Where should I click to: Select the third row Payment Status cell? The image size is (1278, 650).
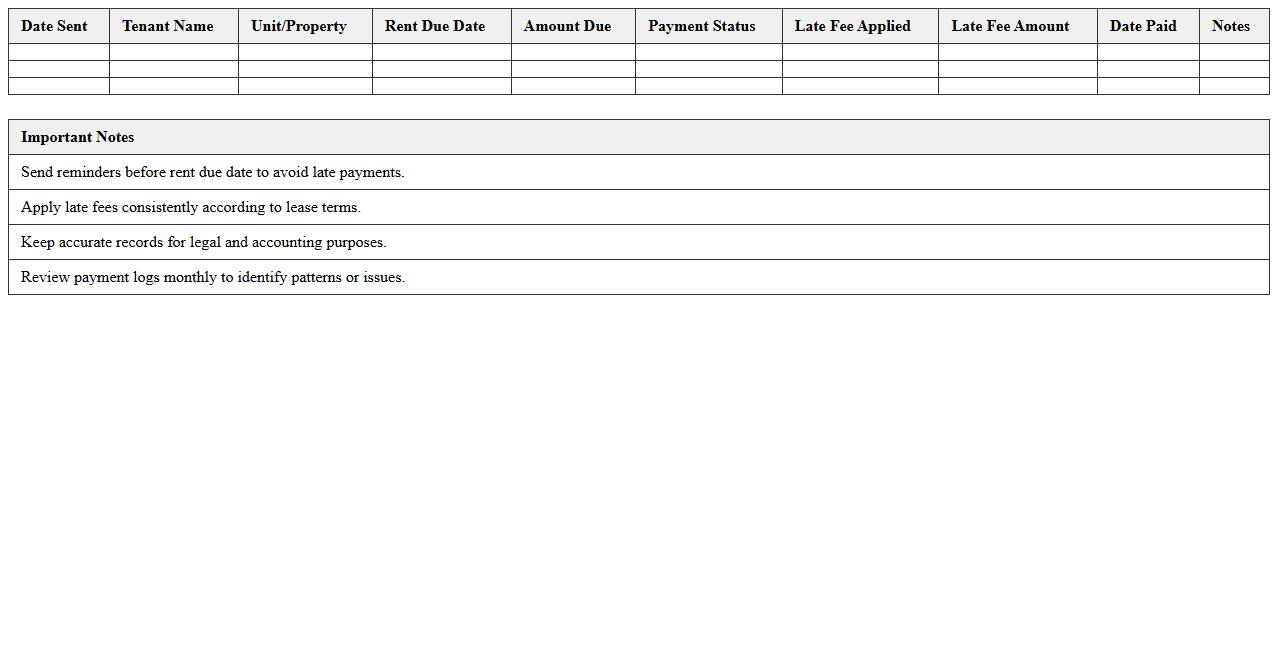pyautogui.click(x=701, y=87)
